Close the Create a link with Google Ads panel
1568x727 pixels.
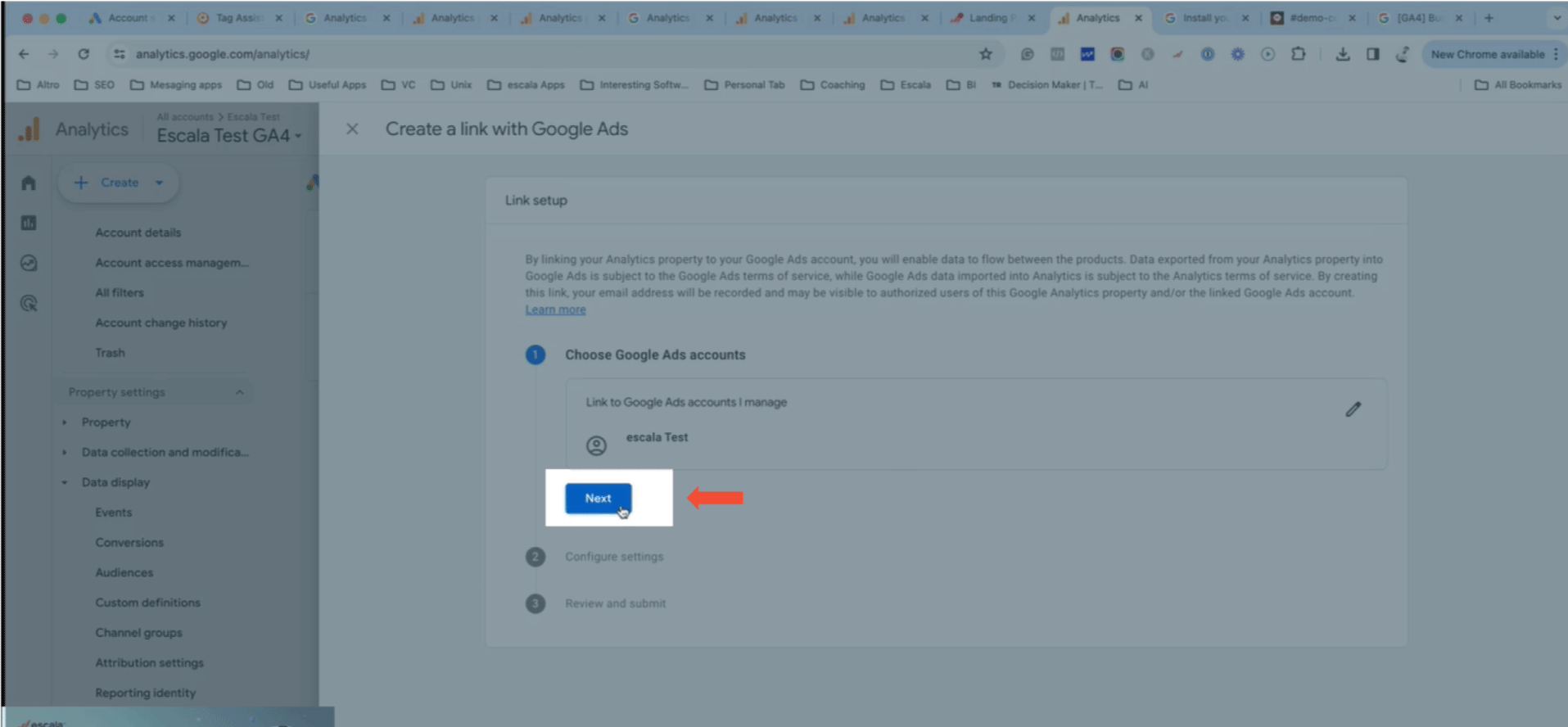[352, 129]
